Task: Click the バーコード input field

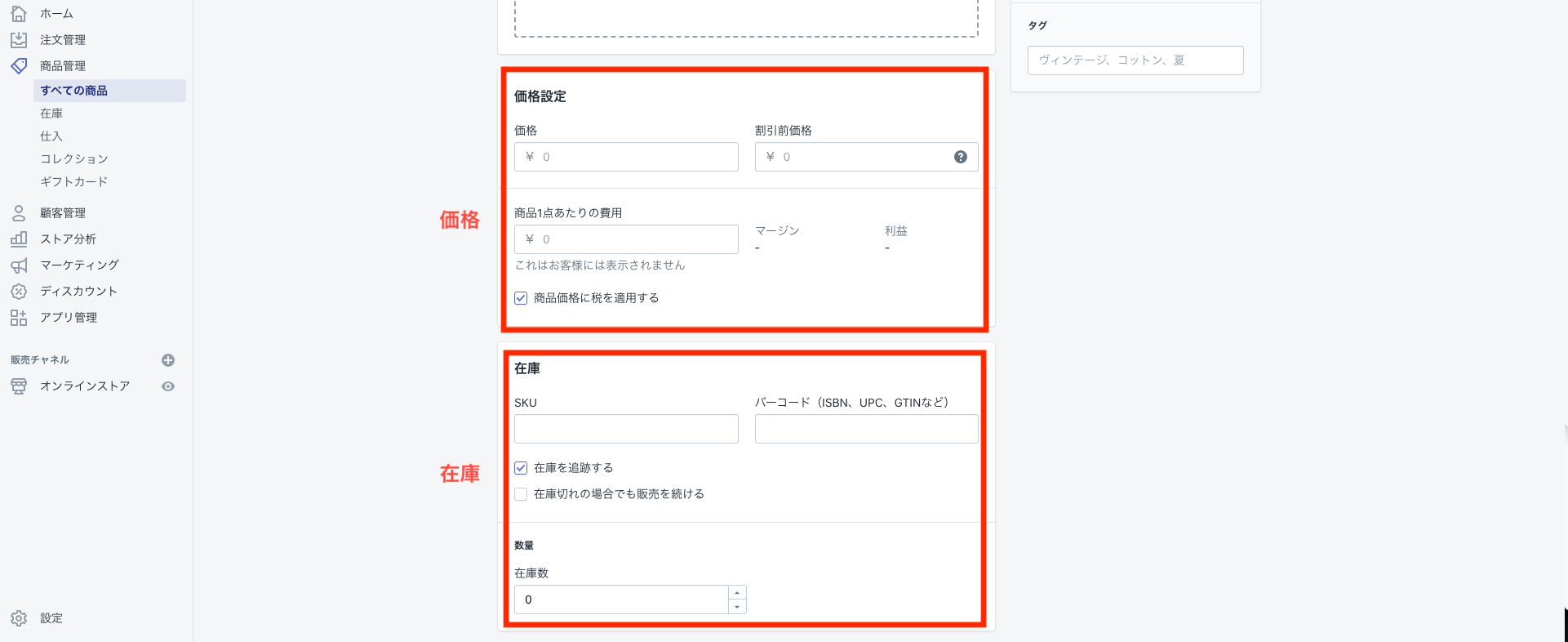Action: click(x=866, y=429)
